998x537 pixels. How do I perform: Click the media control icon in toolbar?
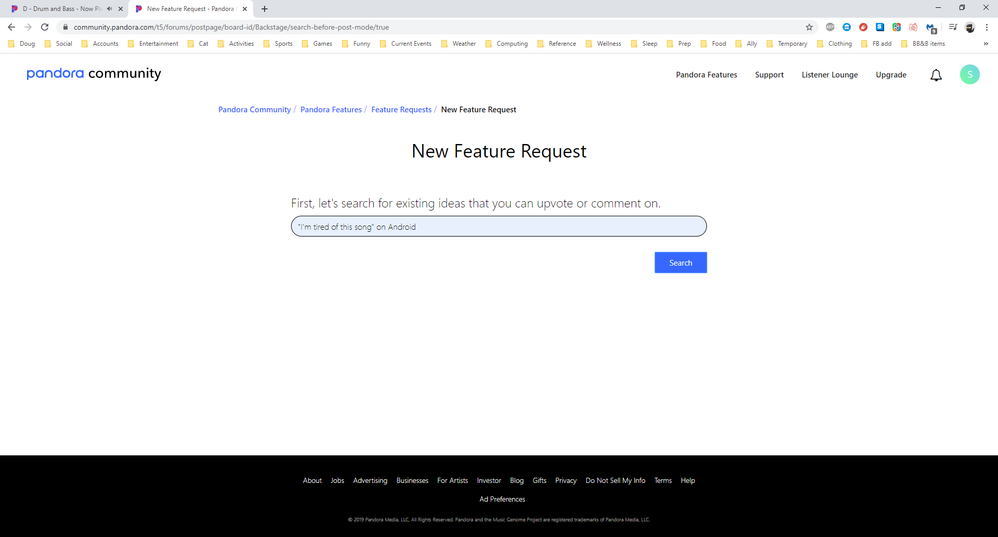tap(953, 27)
